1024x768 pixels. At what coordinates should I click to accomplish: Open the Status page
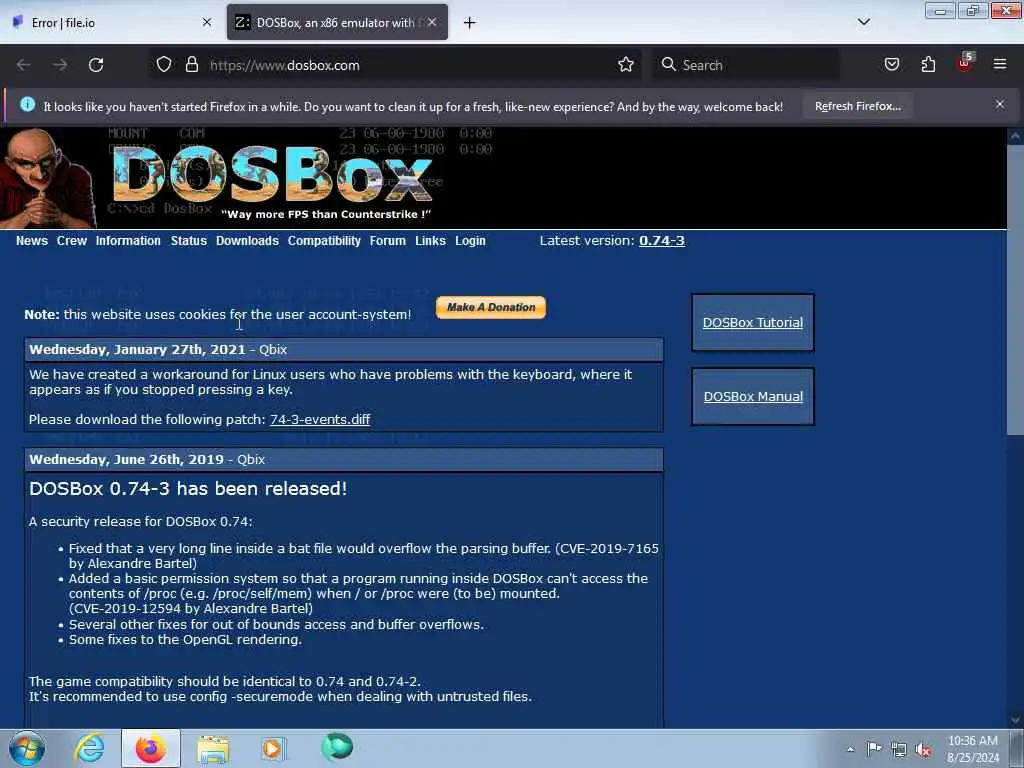189,241
